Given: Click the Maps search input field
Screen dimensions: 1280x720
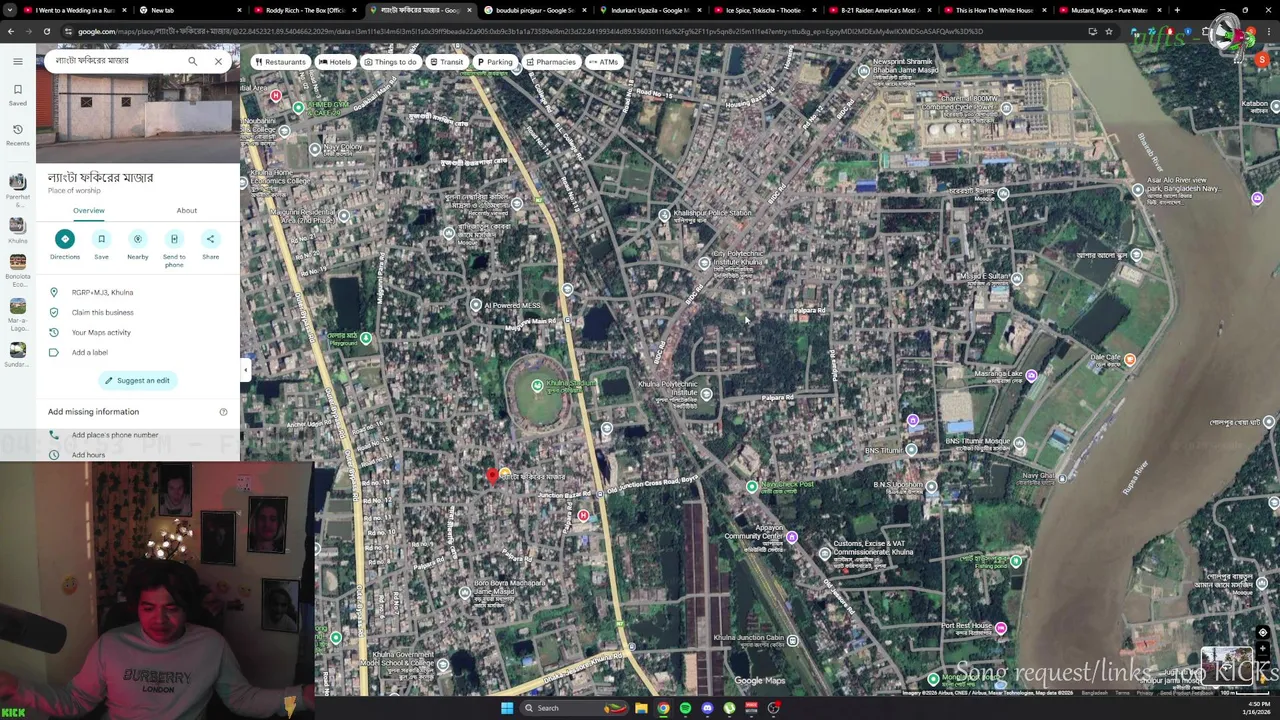Looking at the screenshot, I should (115, 61).
